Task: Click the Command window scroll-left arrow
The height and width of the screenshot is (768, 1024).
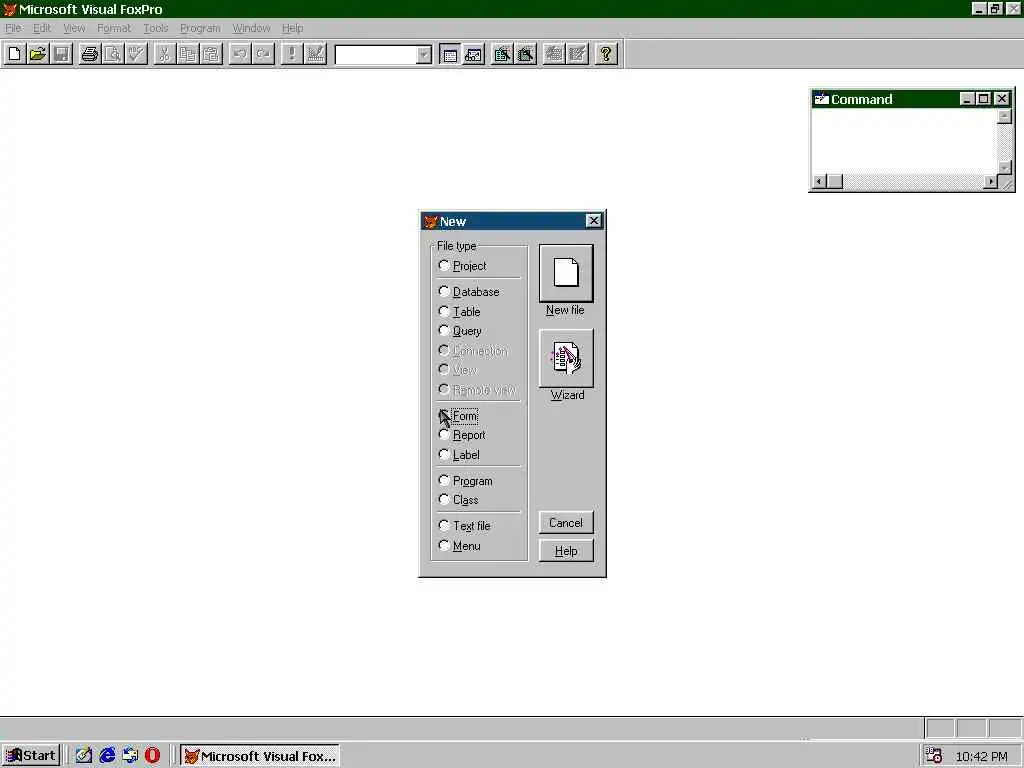Action: tap(820, 181)
